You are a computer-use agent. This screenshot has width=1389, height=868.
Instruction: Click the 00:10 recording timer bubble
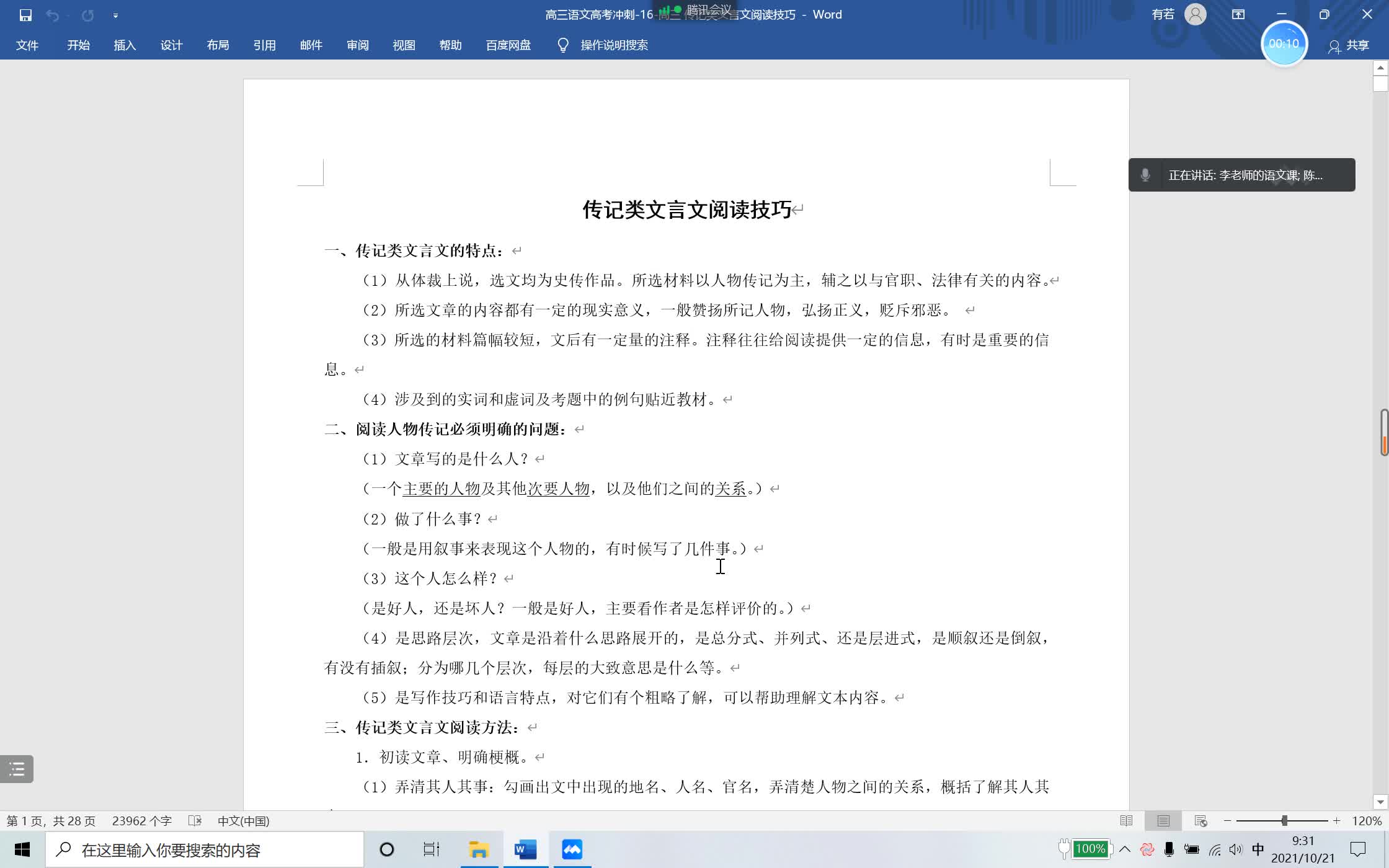coord(1284,43)
